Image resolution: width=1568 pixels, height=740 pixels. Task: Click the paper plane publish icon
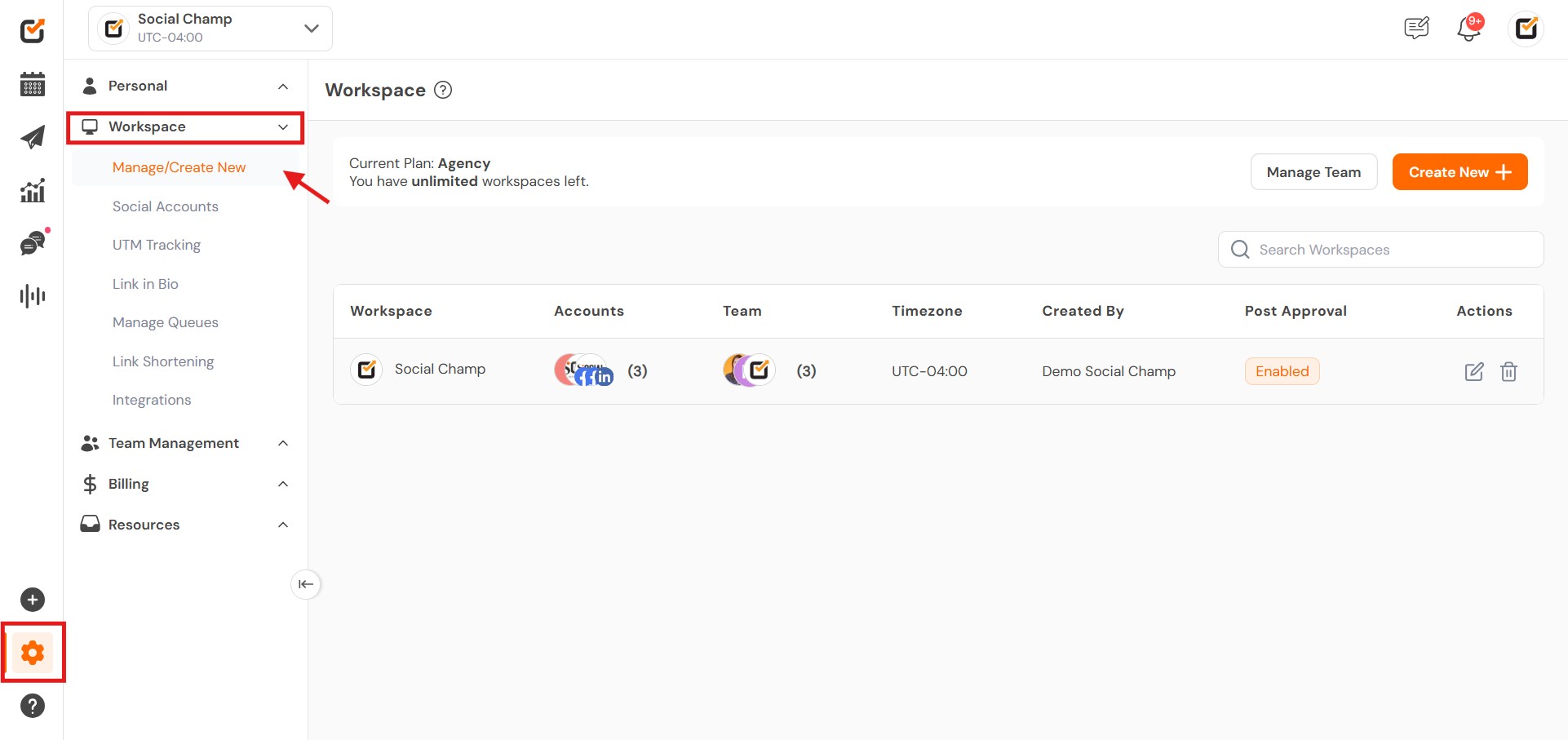click(x=33, y=137)
